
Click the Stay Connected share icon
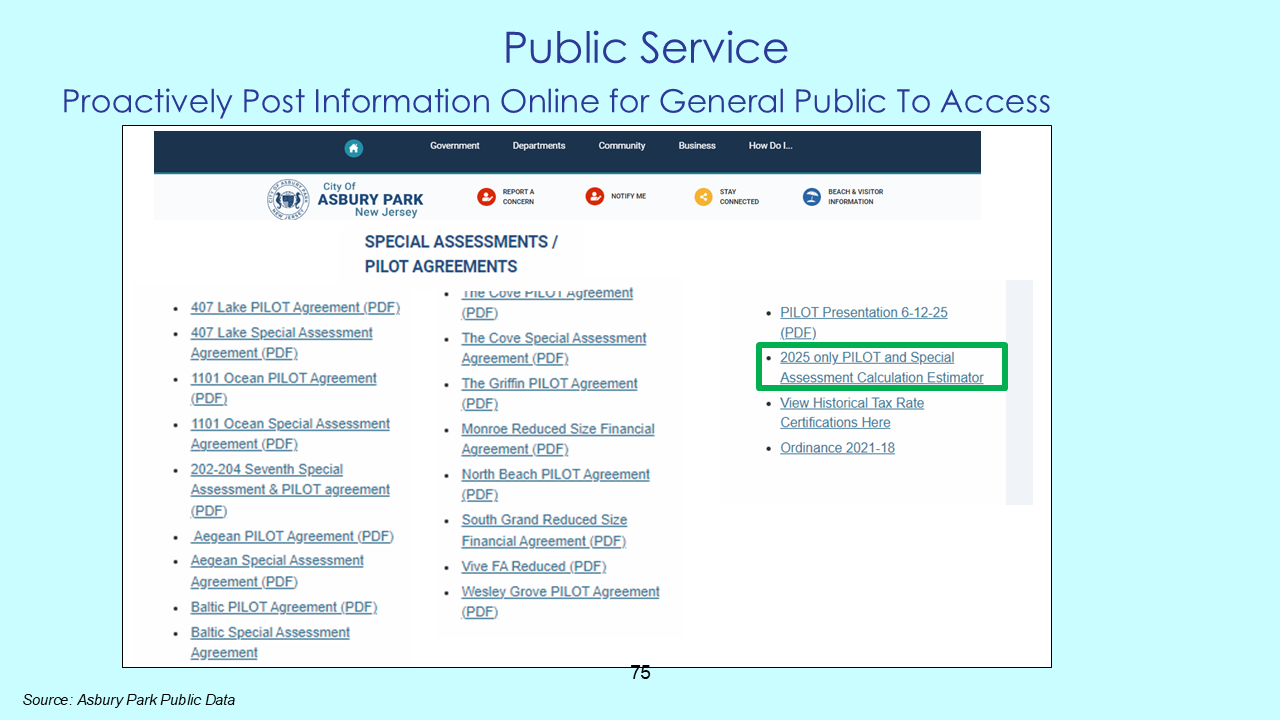(703, 197)
